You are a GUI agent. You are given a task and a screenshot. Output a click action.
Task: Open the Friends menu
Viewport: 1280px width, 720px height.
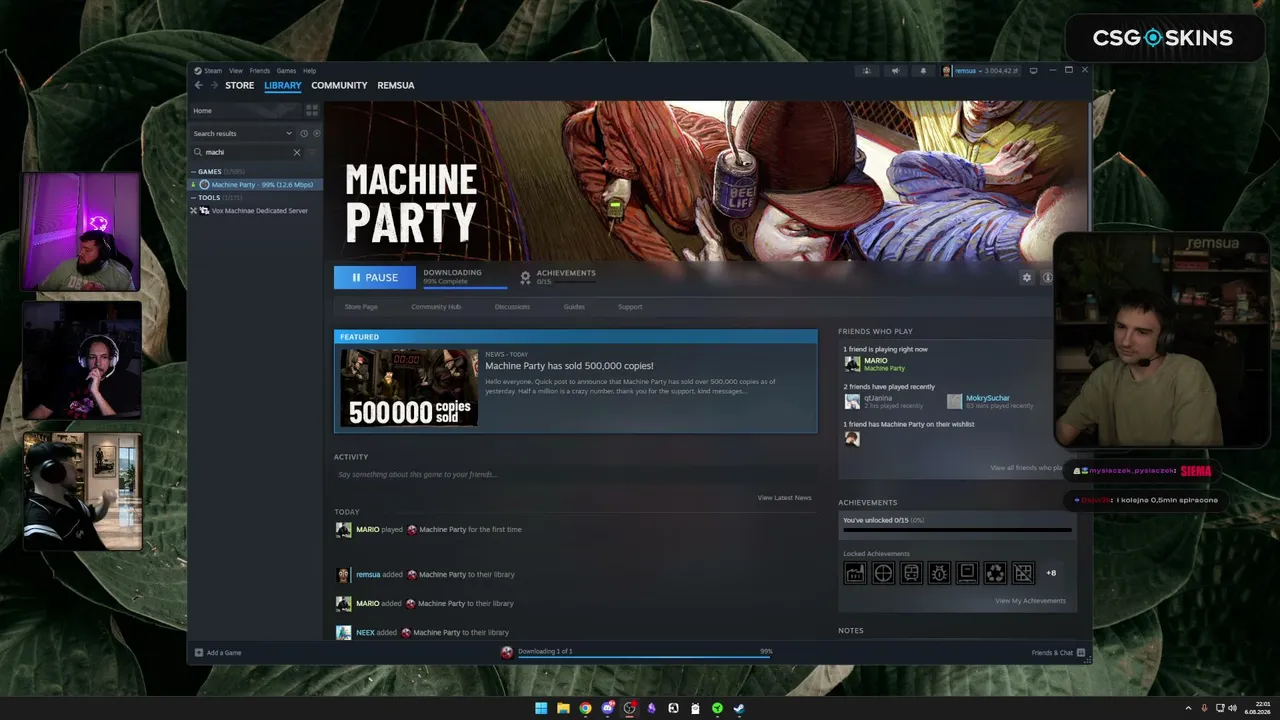tap(260, 71)
